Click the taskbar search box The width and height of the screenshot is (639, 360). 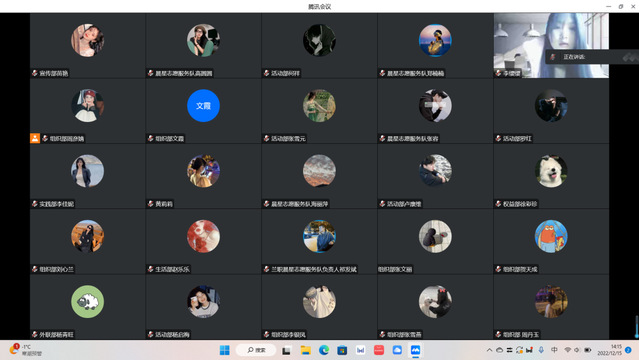[x=256, y=350]
